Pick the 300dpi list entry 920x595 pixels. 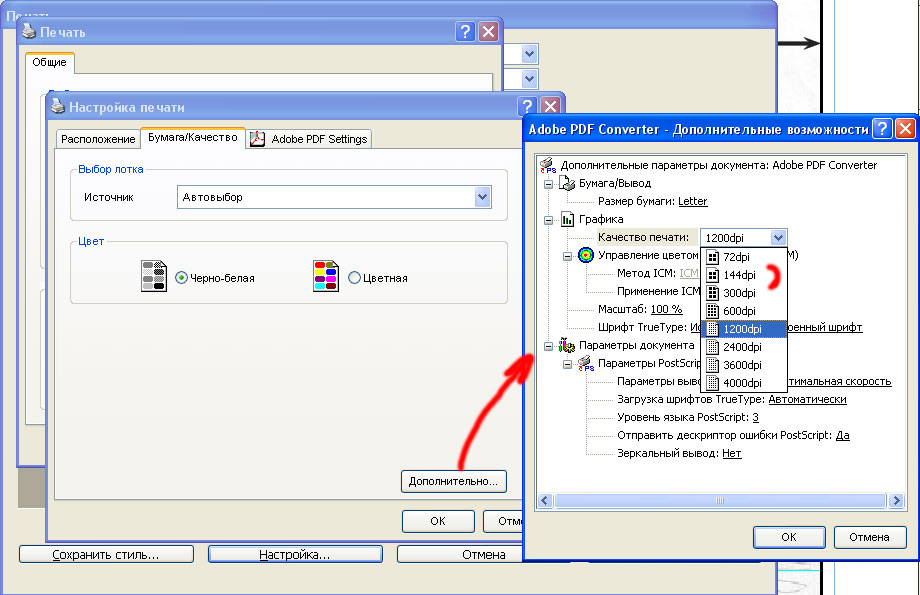(x=743, y=293)
